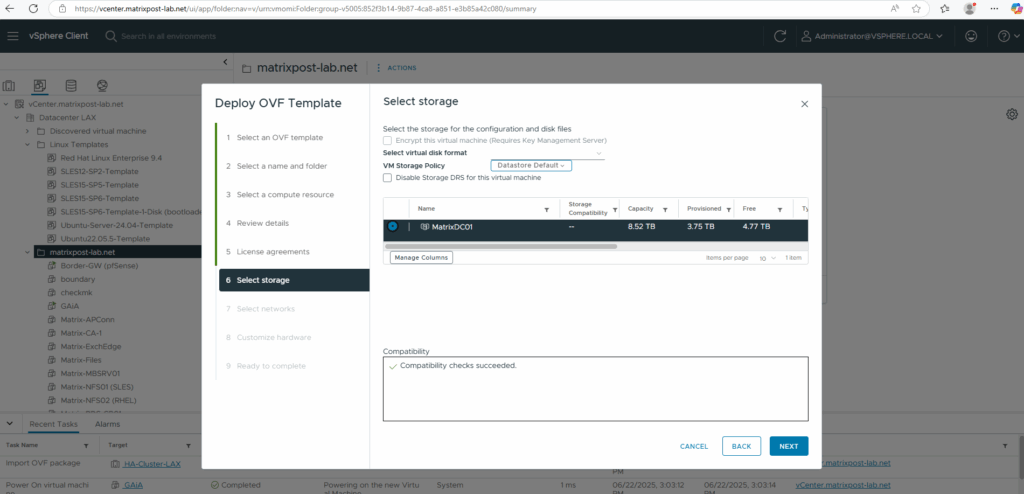This screenshot has height=494, width=1024.
Task: Open the HA-Cluster-LAX target link
Action: click(152, 463)
